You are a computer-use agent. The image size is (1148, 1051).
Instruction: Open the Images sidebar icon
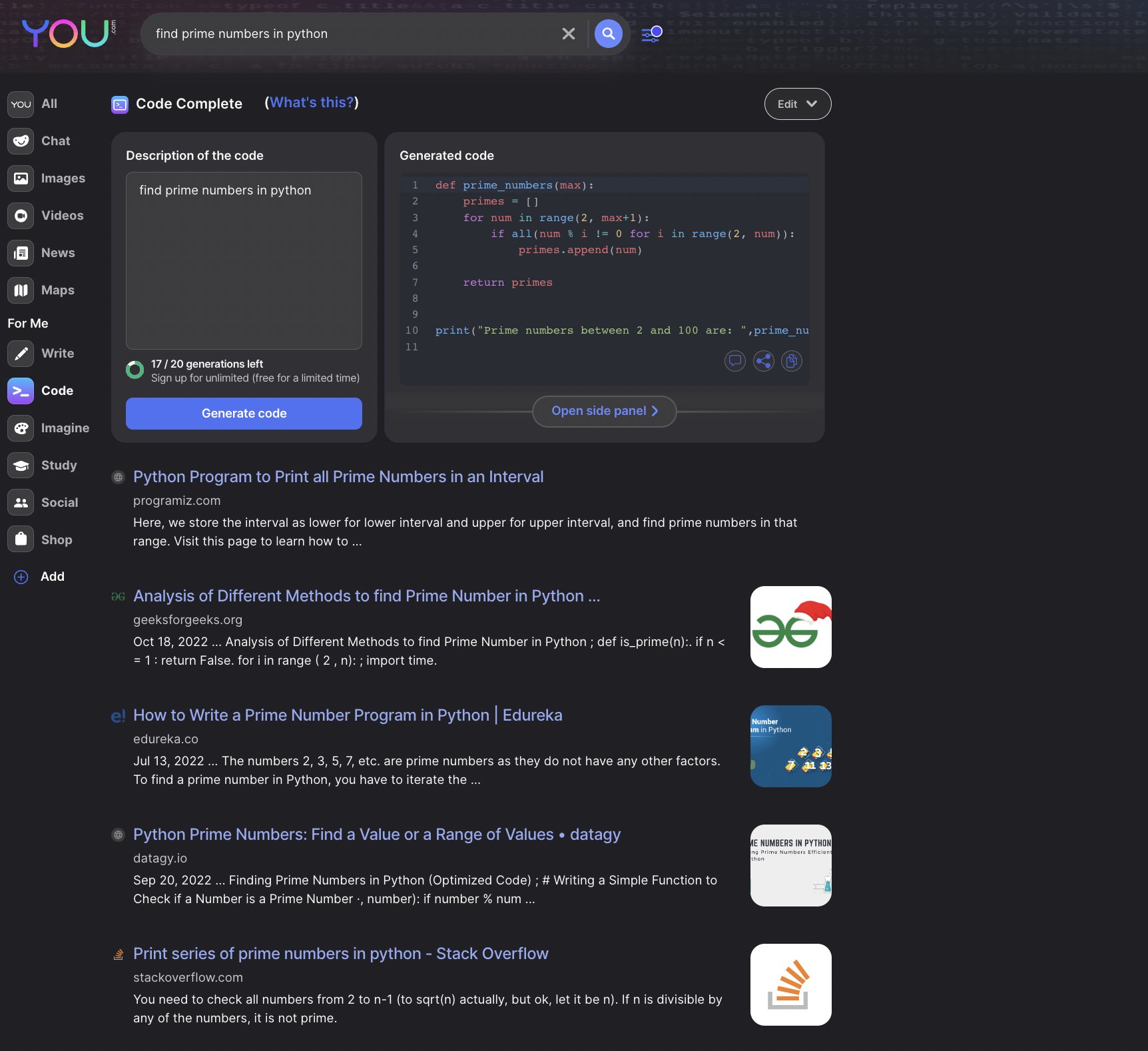[x=21, y=178]
